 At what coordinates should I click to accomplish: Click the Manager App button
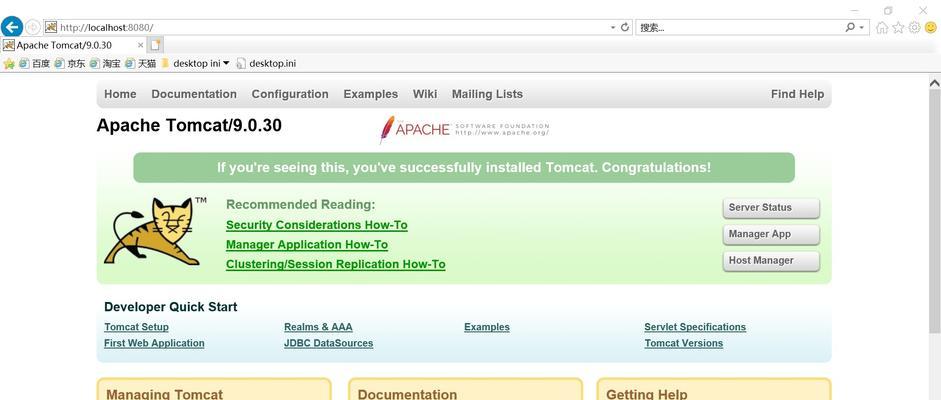pyautogui.click(x=771, y=234)
